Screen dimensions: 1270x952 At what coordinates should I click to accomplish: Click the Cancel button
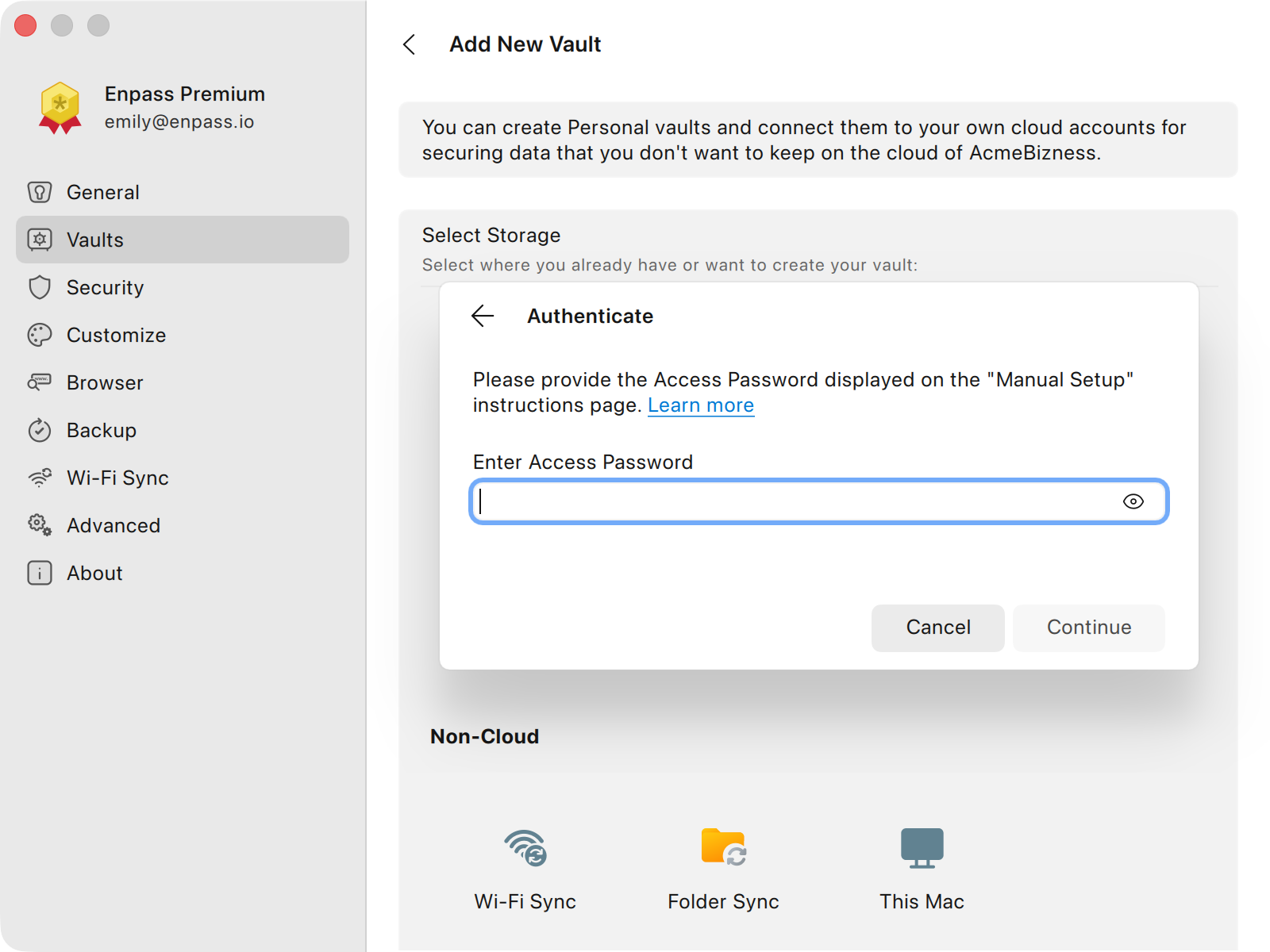(x=938, y=628)
